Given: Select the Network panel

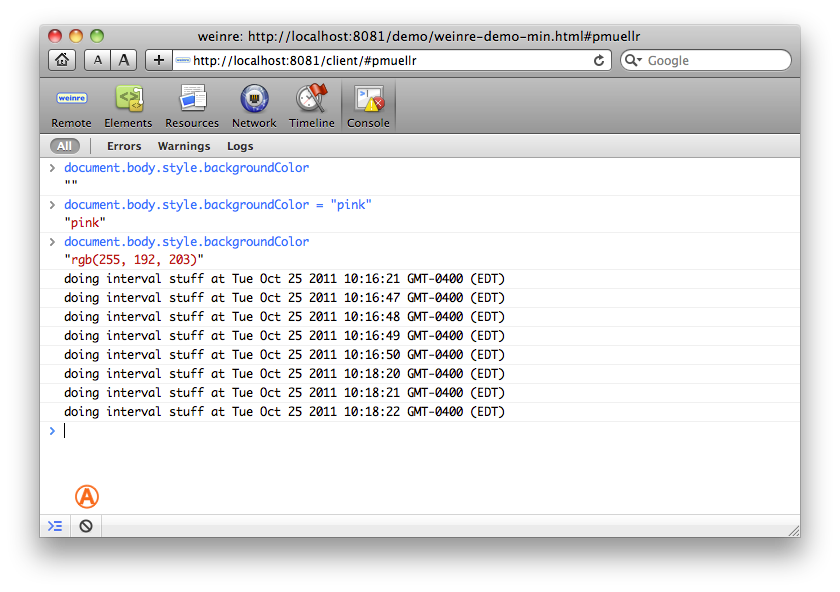Looking at the screenshot, I should tap(254, 107).
